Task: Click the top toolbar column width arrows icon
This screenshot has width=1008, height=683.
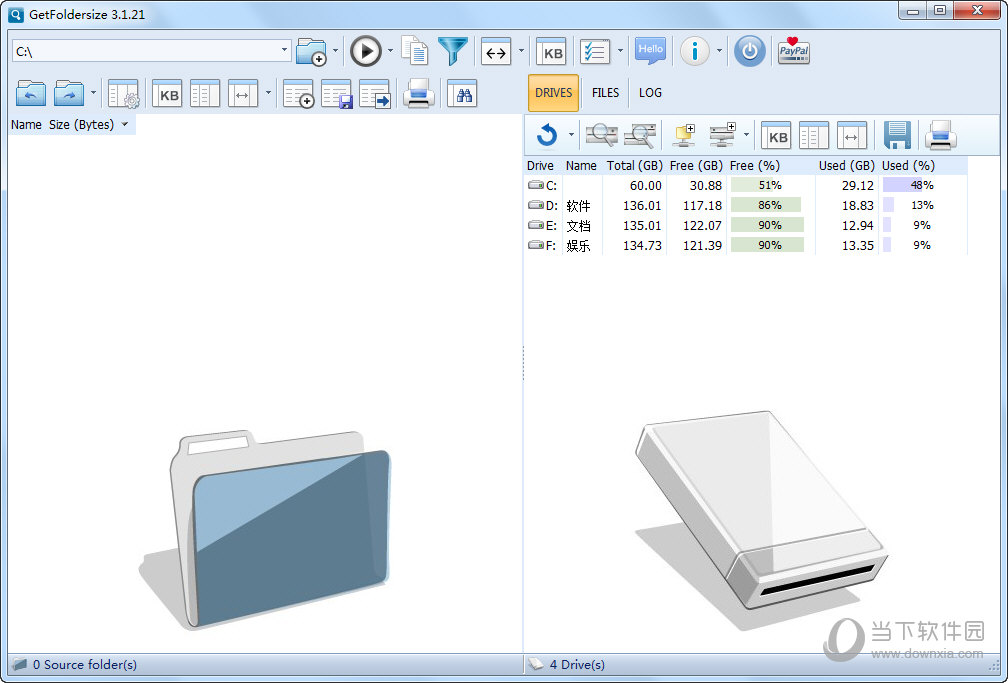Action: pos(496,52)
